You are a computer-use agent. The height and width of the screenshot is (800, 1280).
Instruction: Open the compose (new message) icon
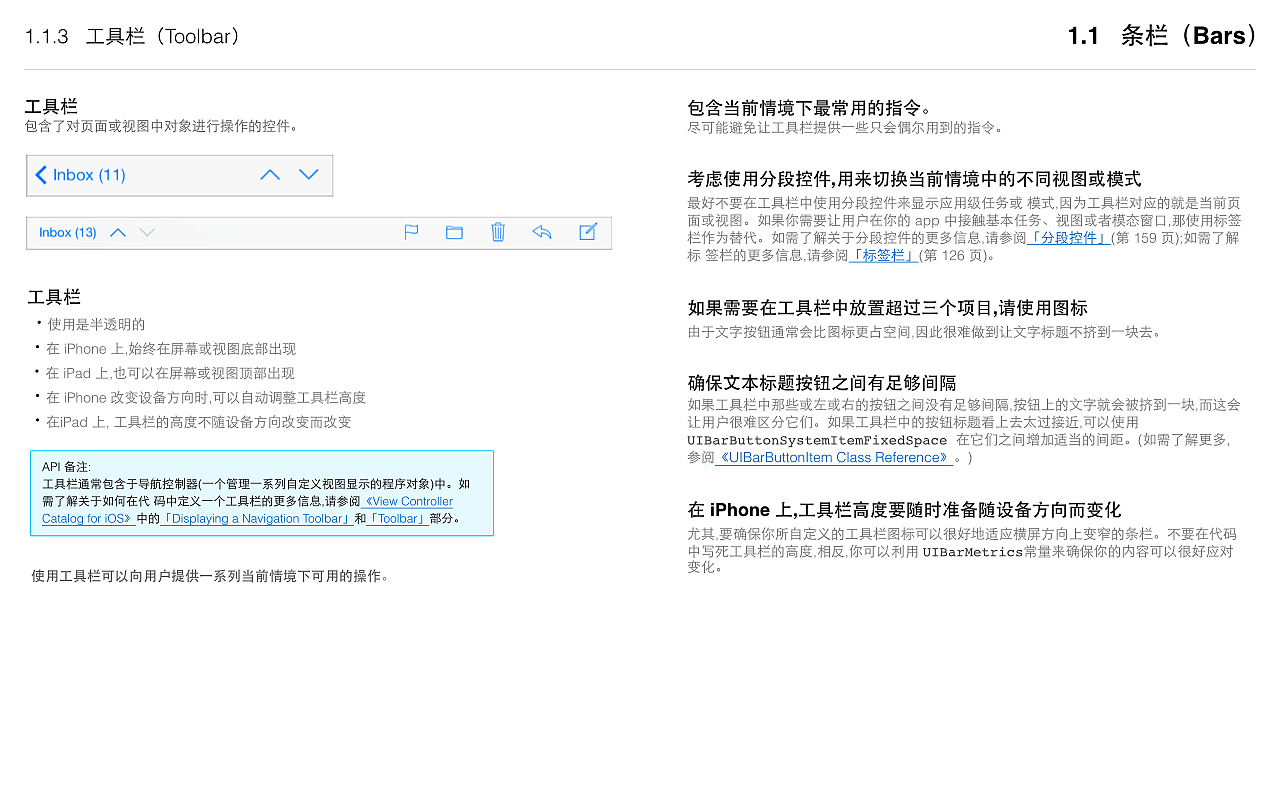tap(587, 231)
